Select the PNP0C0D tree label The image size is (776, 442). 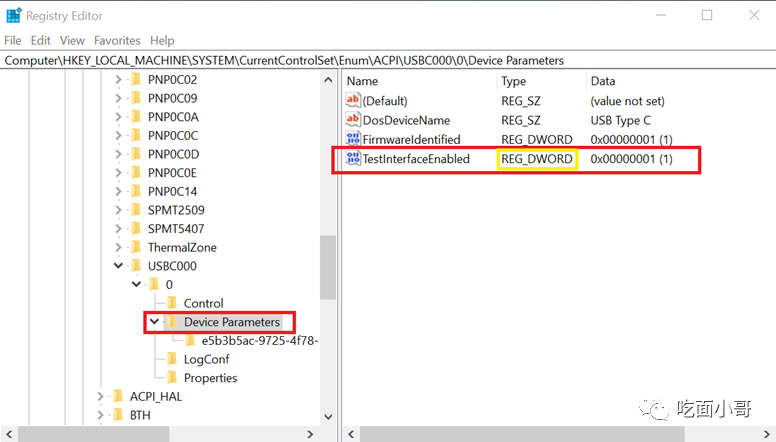(173, 154)
